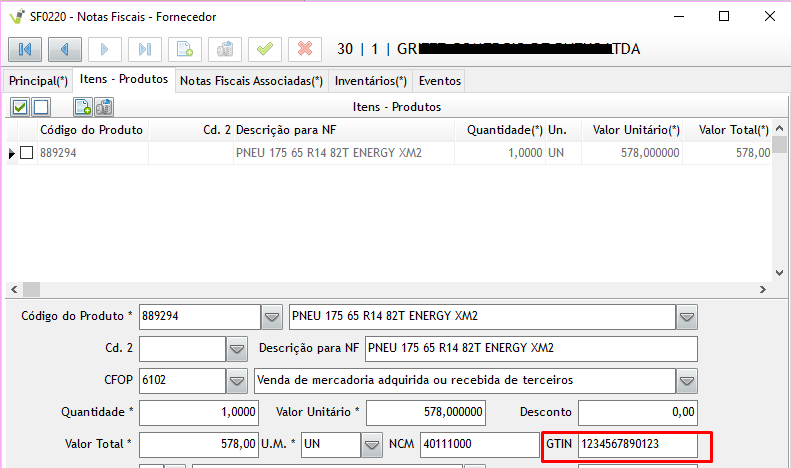Click the GTIN input field

pos(637,444)
